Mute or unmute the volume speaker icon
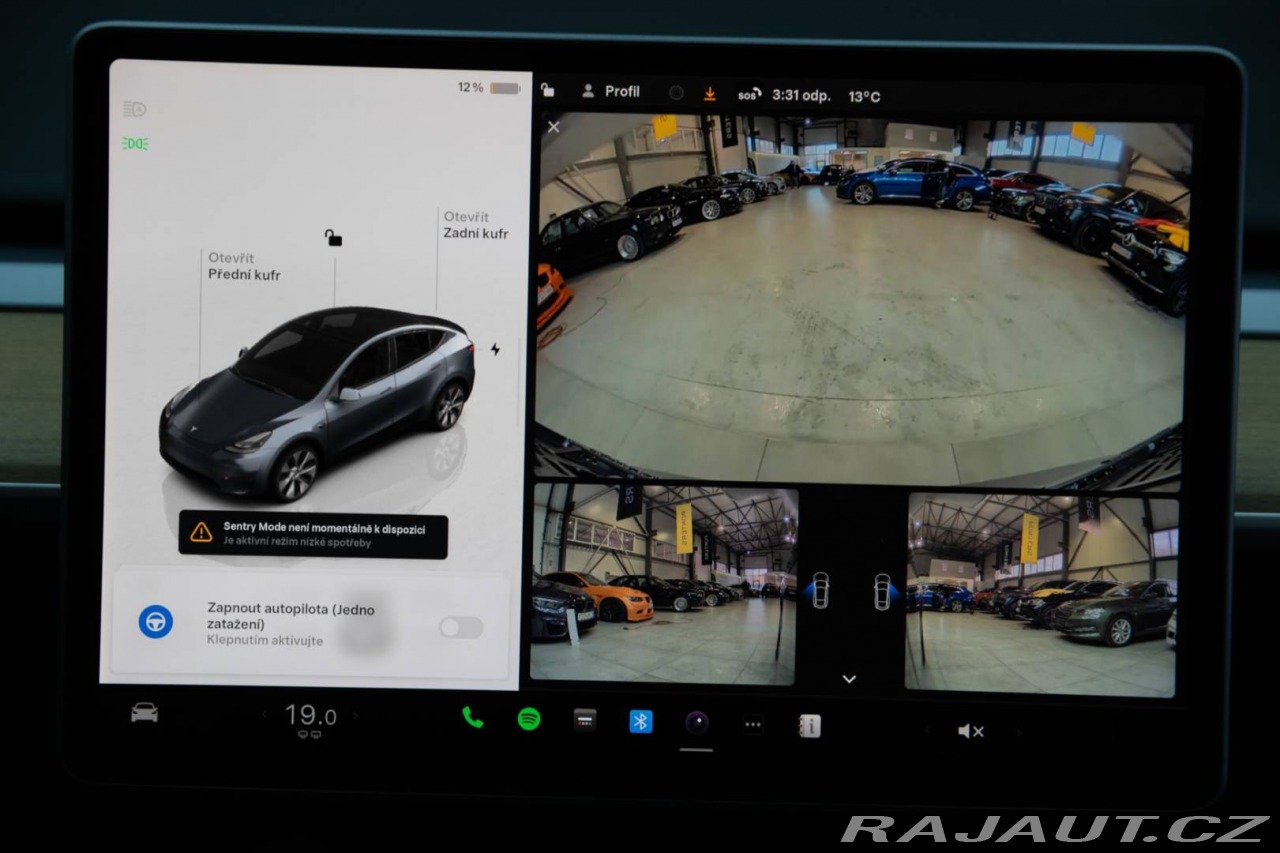1280x853 pixels. tap(970, 731)
